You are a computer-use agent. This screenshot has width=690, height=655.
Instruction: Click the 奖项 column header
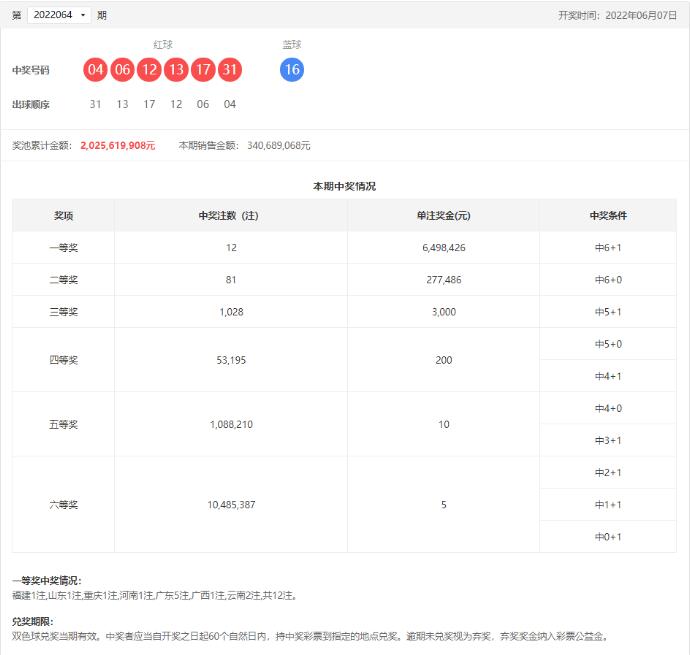tap(63, 216)
